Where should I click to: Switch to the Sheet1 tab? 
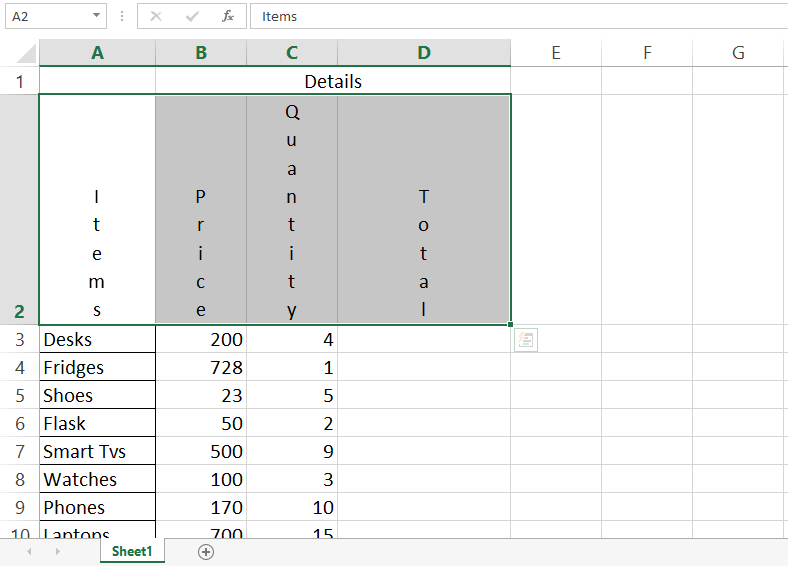click(x=132, y=552)
